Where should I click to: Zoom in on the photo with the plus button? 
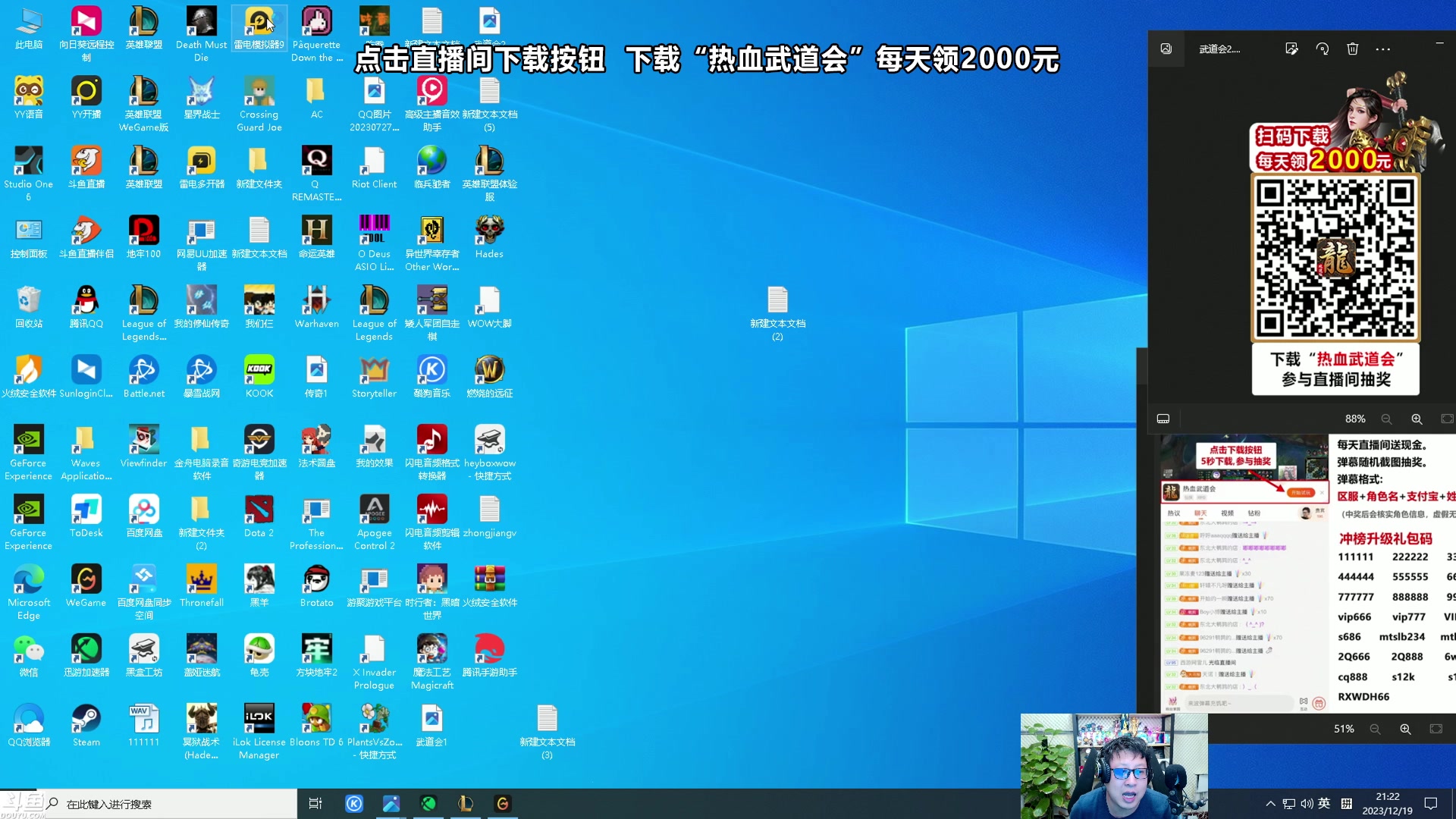click(1416, 419)
